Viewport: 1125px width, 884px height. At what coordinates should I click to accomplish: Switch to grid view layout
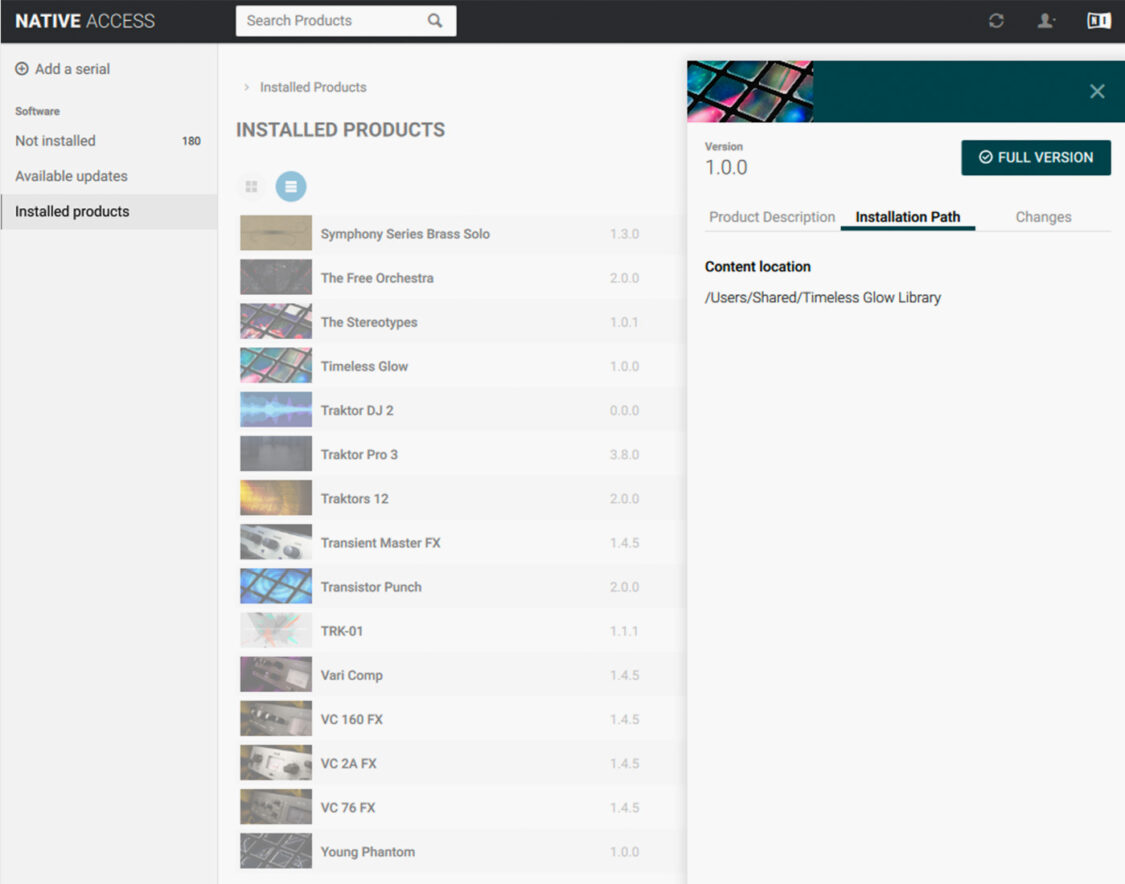[252, 187]
